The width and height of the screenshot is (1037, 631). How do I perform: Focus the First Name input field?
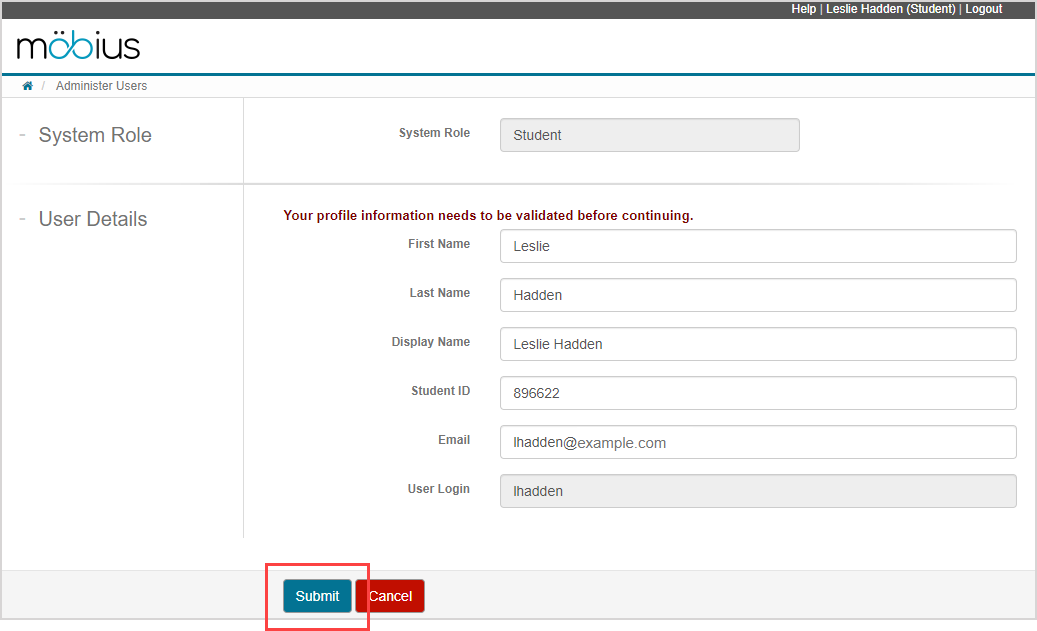pos(757,246)
